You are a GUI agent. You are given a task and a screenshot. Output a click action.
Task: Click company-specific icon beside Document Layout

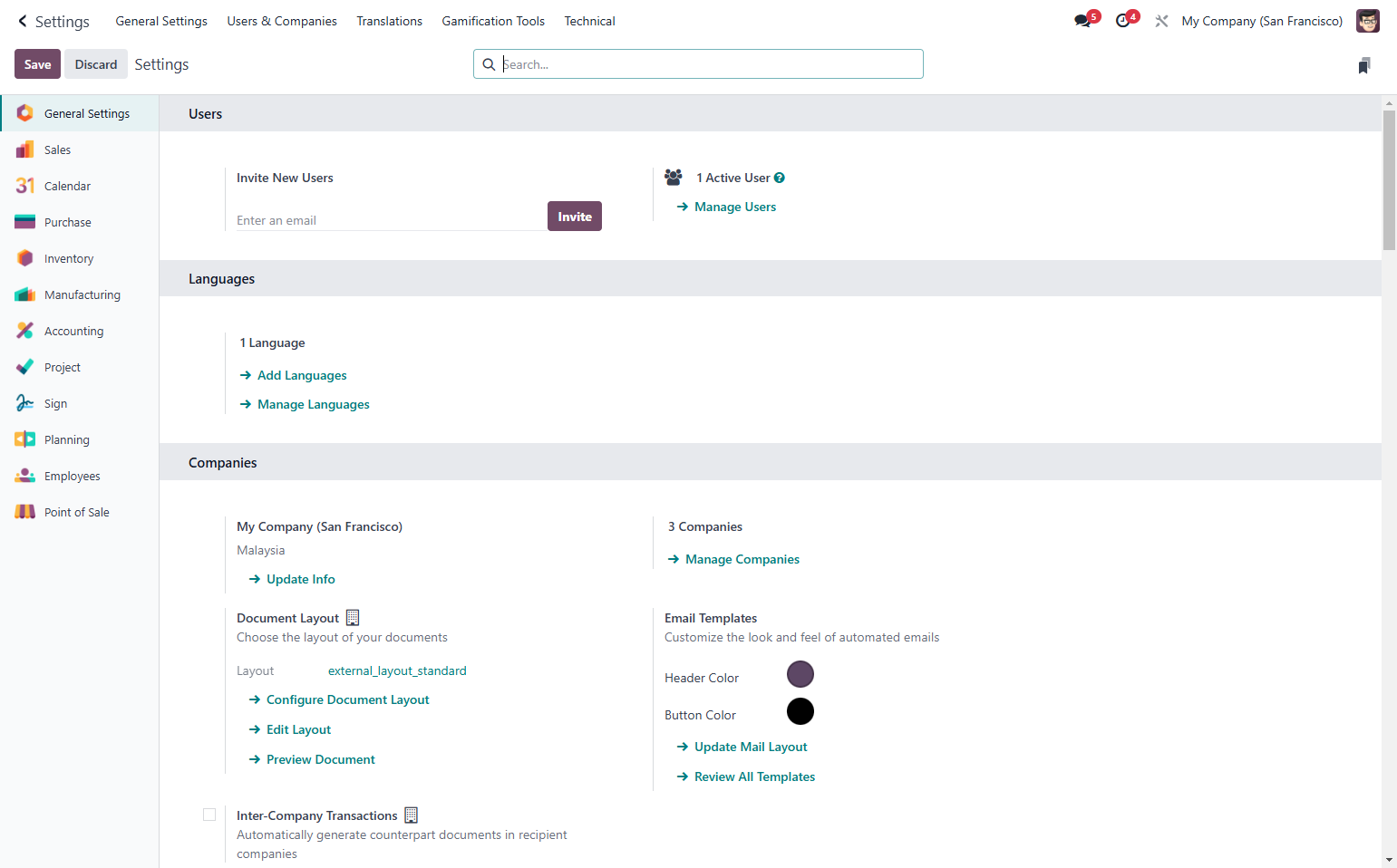coord(354,617)
